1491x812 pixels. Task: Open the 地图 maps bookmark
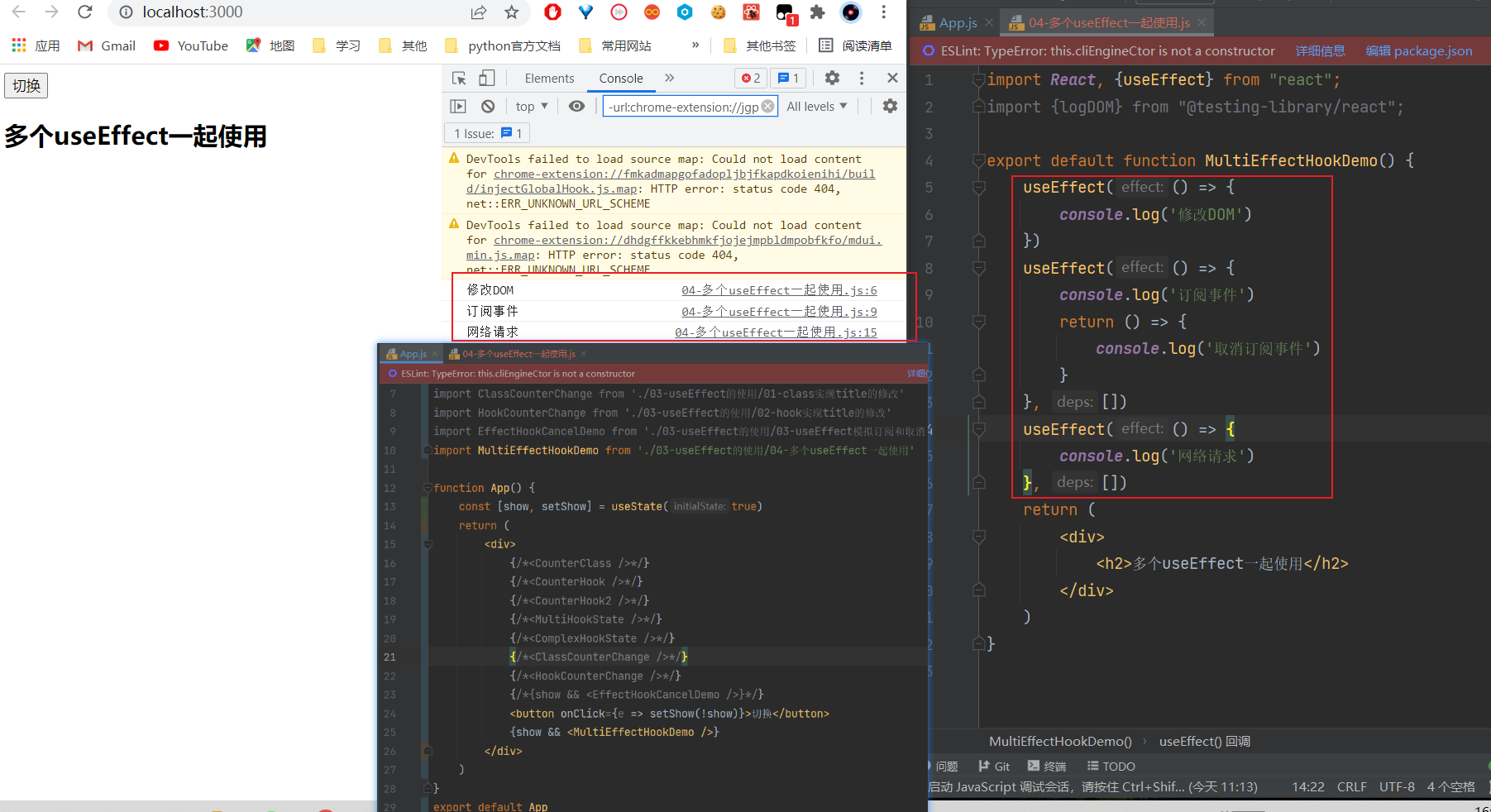[270, 45]
